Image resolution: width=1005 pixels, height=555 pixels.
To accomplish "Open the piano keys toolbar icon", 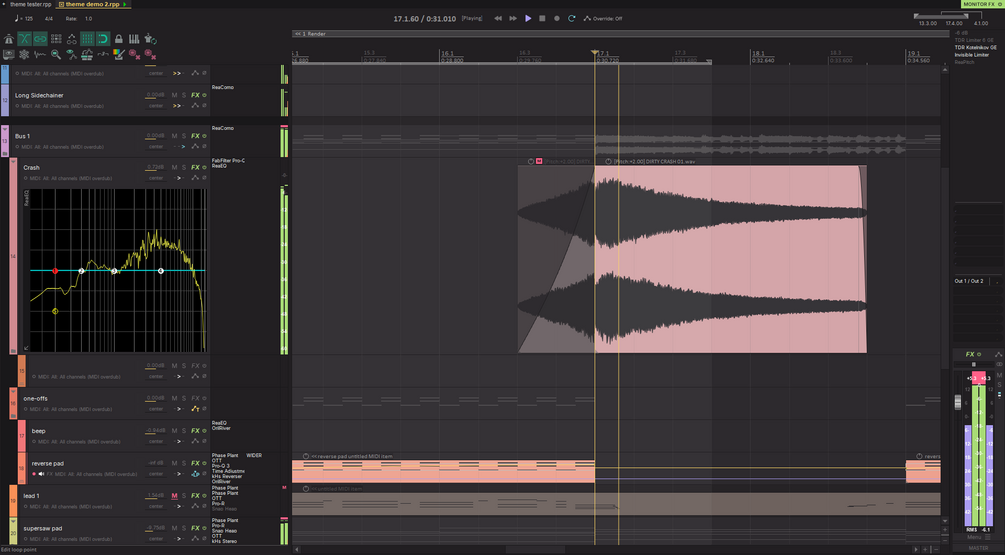I will (134, 39).
